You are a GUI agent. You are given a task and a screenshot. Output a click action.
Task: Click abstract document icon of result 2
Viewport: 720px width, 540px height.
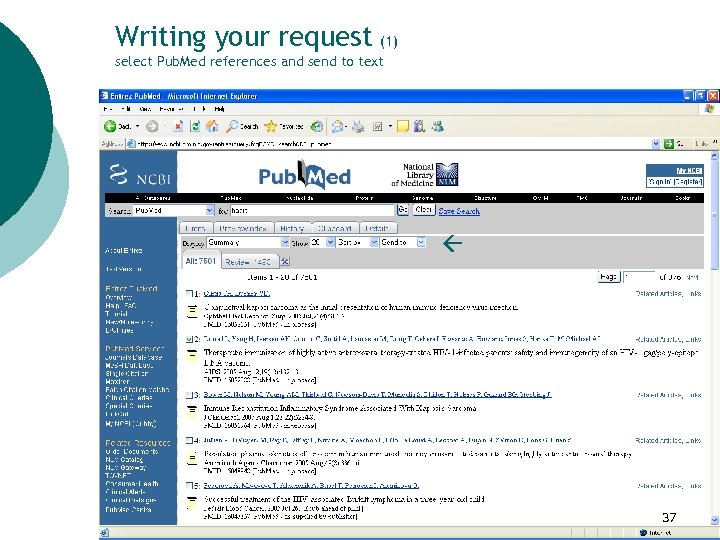coord(192,357)
